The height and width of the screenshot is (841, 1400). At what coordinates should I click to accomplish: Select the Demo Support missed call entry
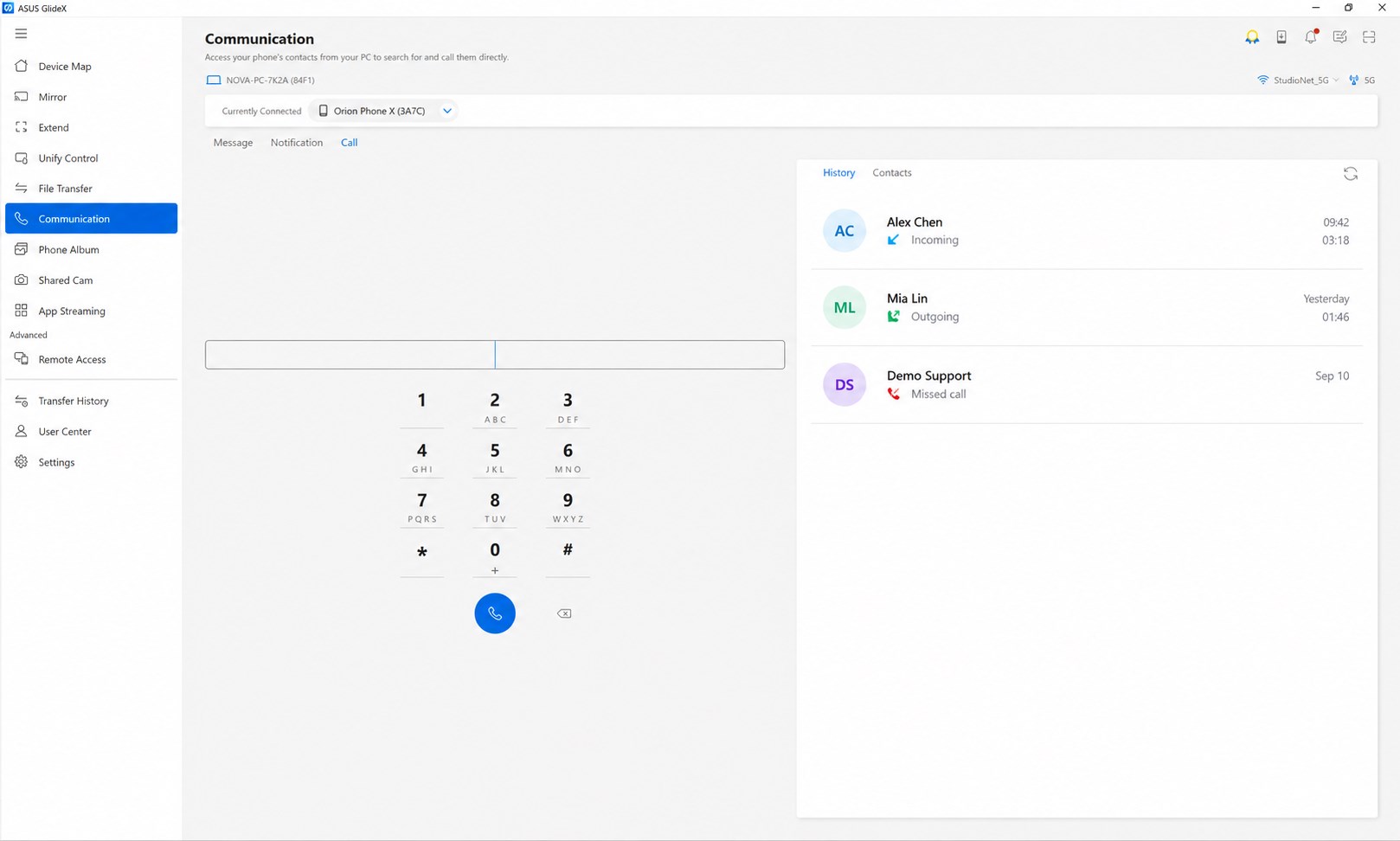[x=1087, y=385]
